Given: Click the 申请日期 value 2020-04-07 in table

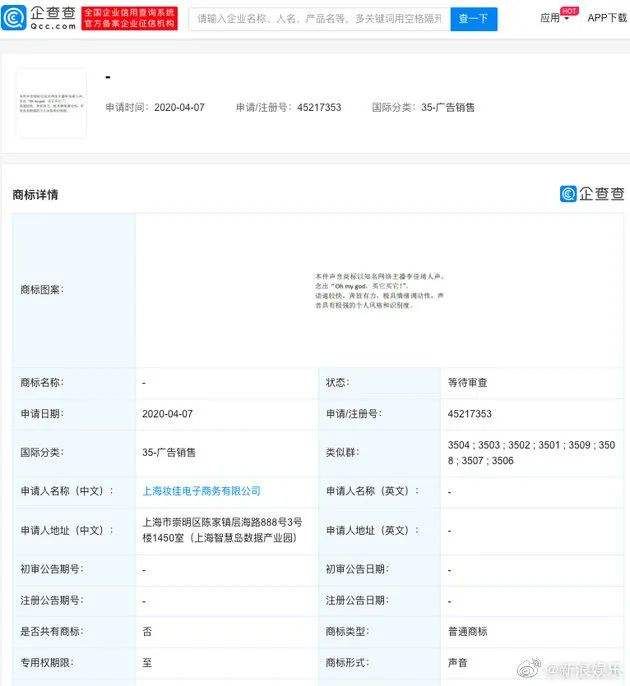Looking at the screenshot, I should coord(167,414).
